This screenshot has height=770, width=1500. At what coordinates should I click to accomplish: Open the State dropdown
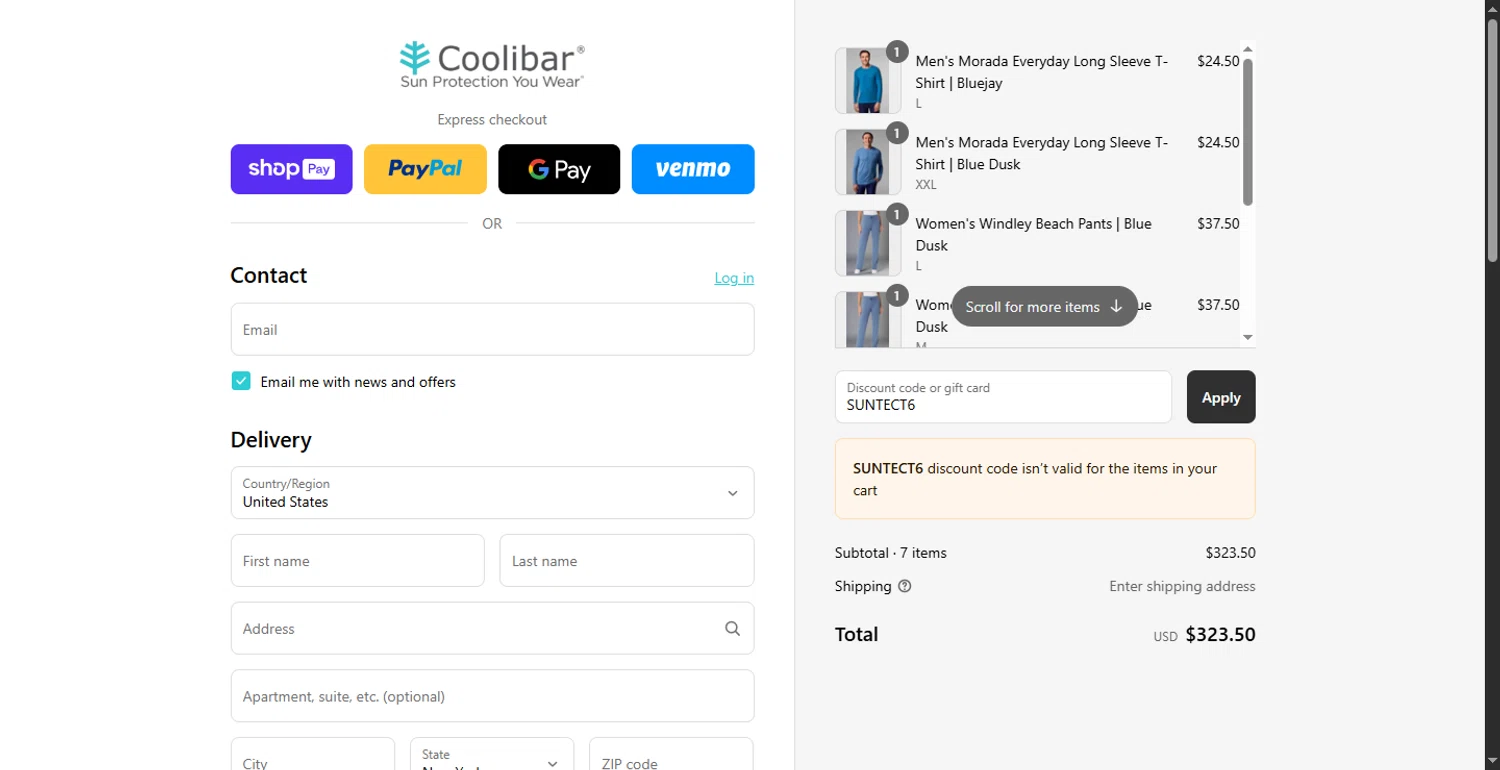pyautogui.click(x=492, y=754)
